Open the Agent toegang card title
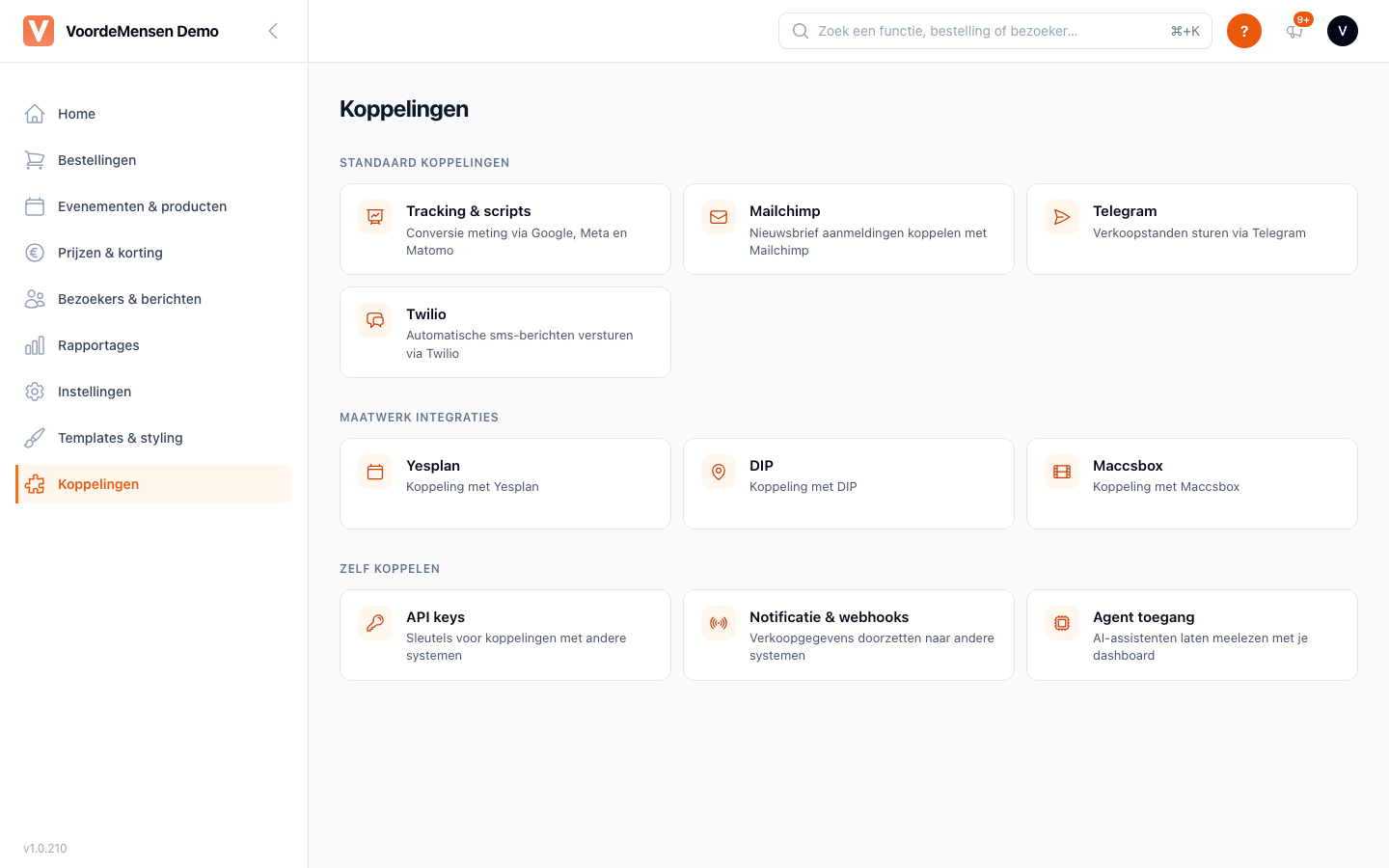The image size is (1389, 868). point(1144,617)
